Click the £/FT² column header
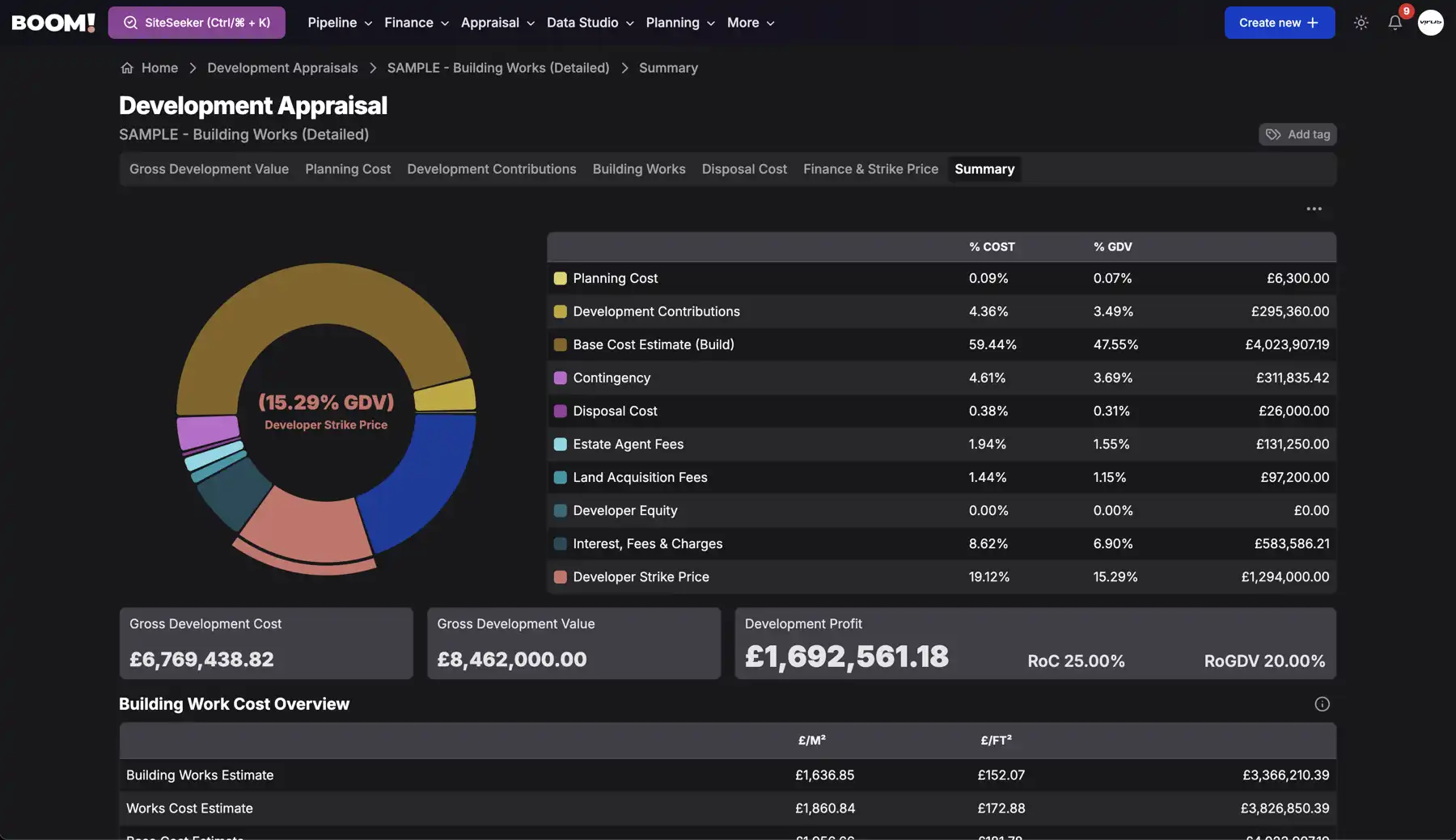Screen dimensions: 1456x840 996,740
